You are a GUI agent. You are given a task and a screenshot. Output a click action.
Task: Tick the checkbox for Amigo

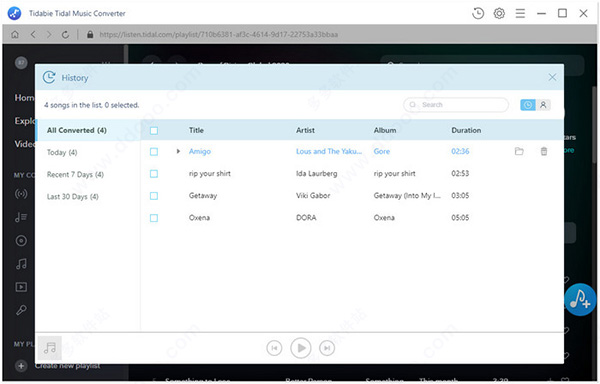pos(154,152)
